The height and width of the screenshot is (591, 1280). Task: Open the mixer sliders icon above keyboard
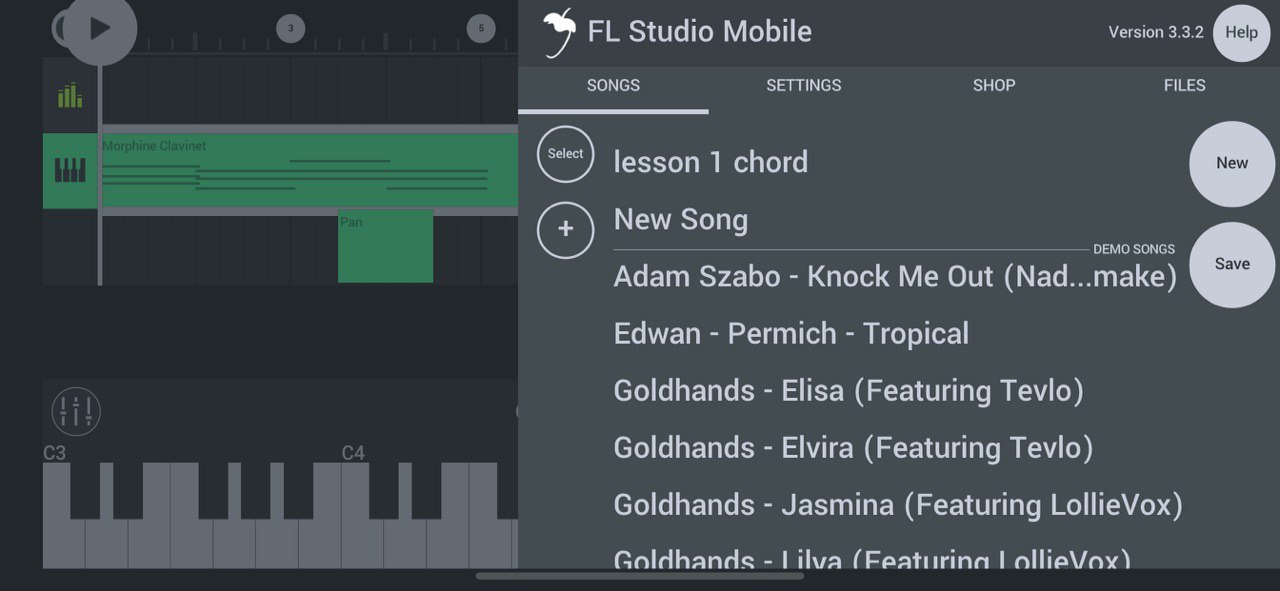click(x=76, y=411)
